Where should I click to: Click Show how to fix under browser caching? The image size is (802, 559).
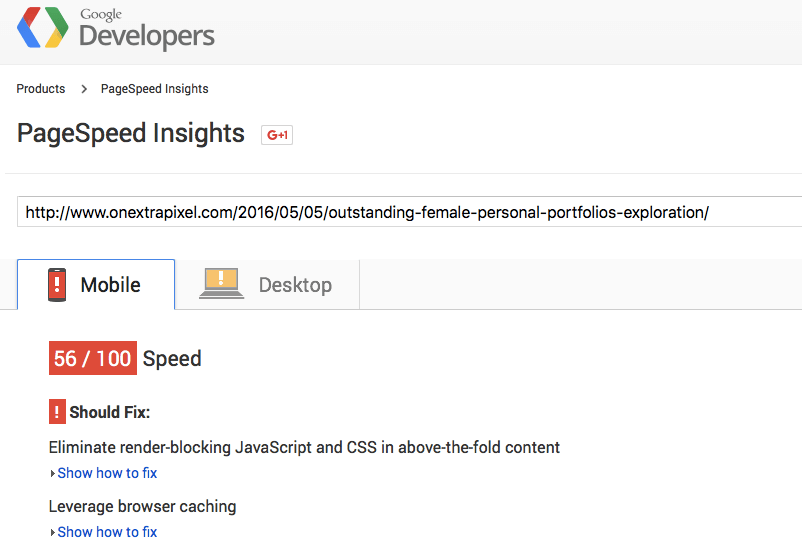pos(107,532)
